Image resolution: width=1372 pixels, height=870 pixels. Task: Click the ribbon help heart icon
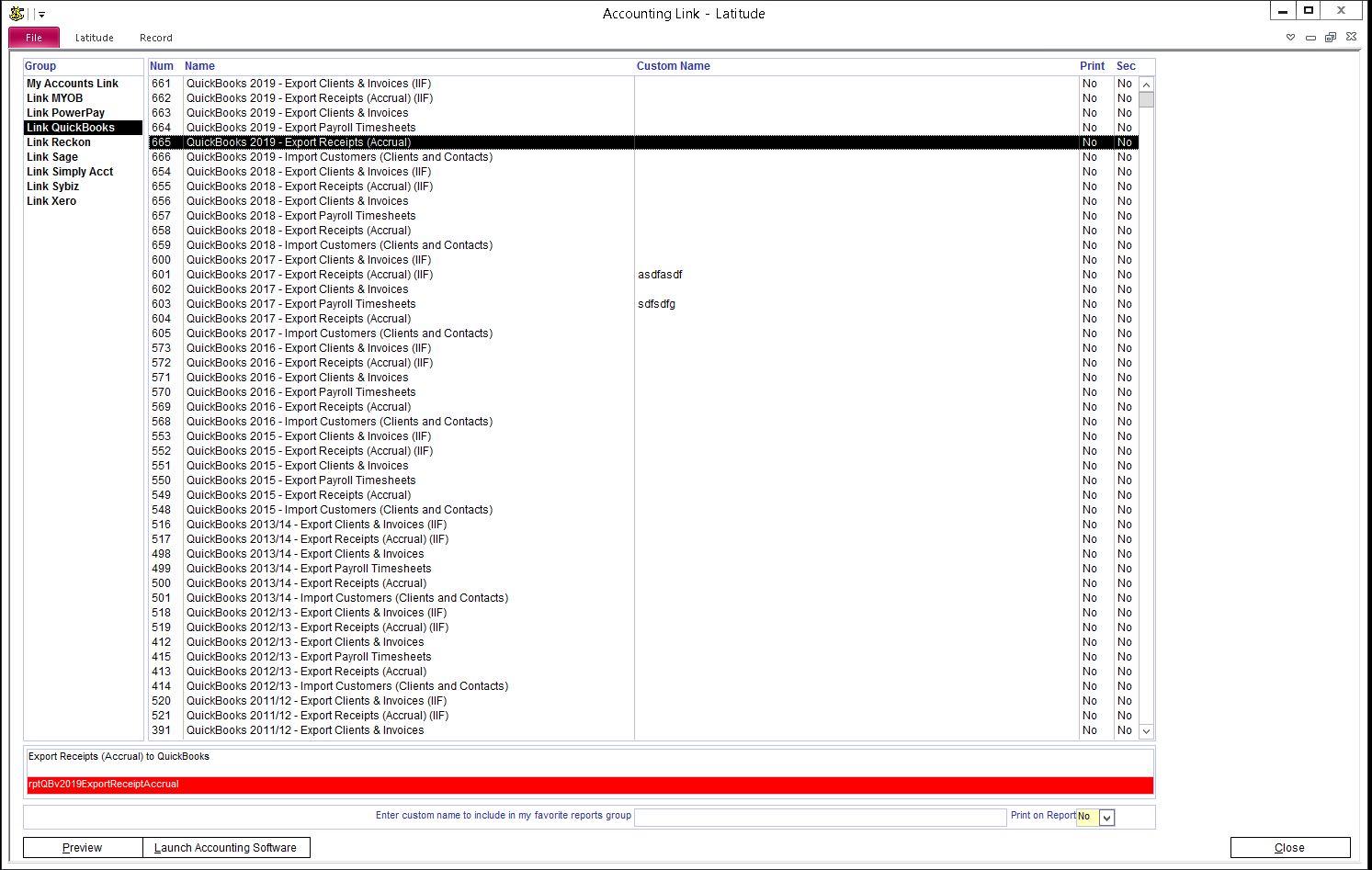1290,38
